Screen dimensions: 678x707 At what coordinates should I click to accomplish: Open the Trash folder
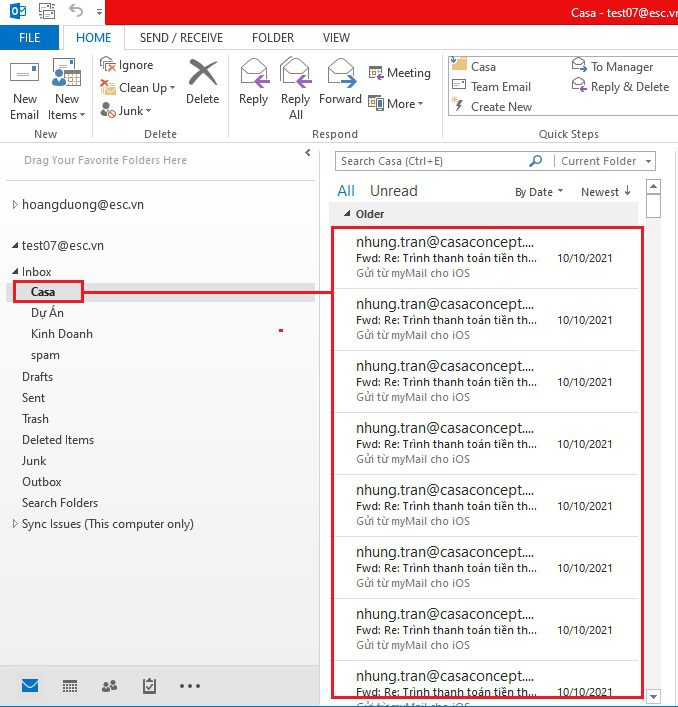coord(35,419)
